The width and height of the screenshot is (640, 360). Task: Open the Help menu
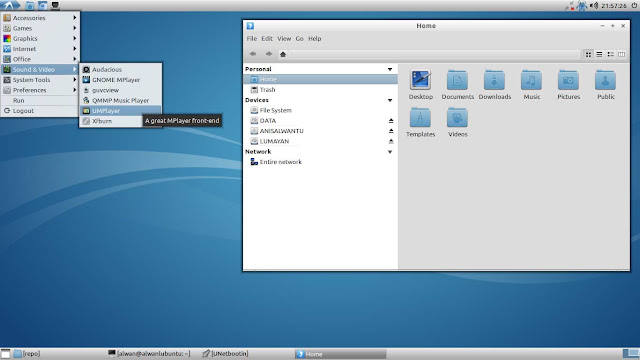point(315,38)
